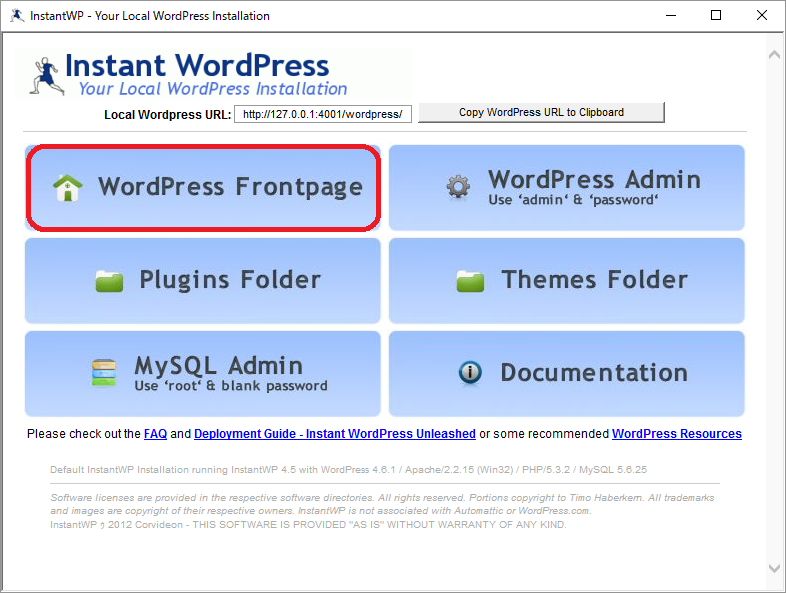
Task: Open the Documentation tile
Action: click(x=566, y=373)
